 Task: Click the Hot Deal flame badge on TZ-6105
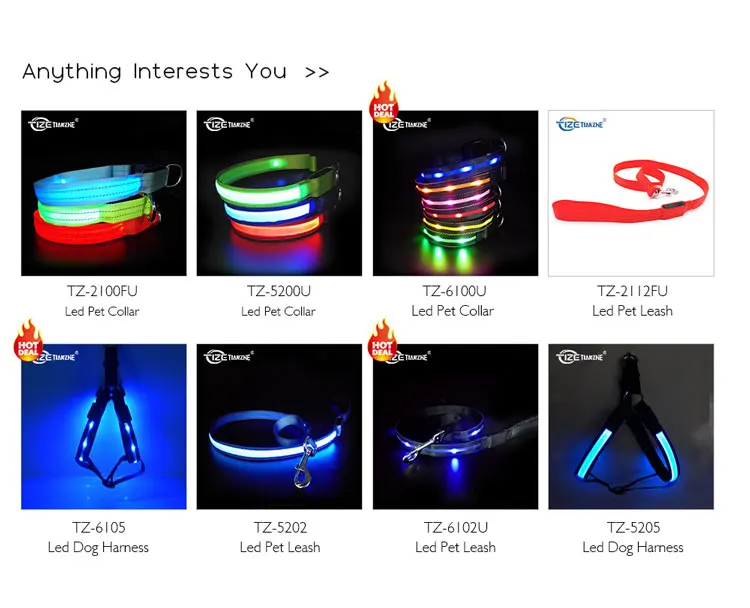[28, 339]
